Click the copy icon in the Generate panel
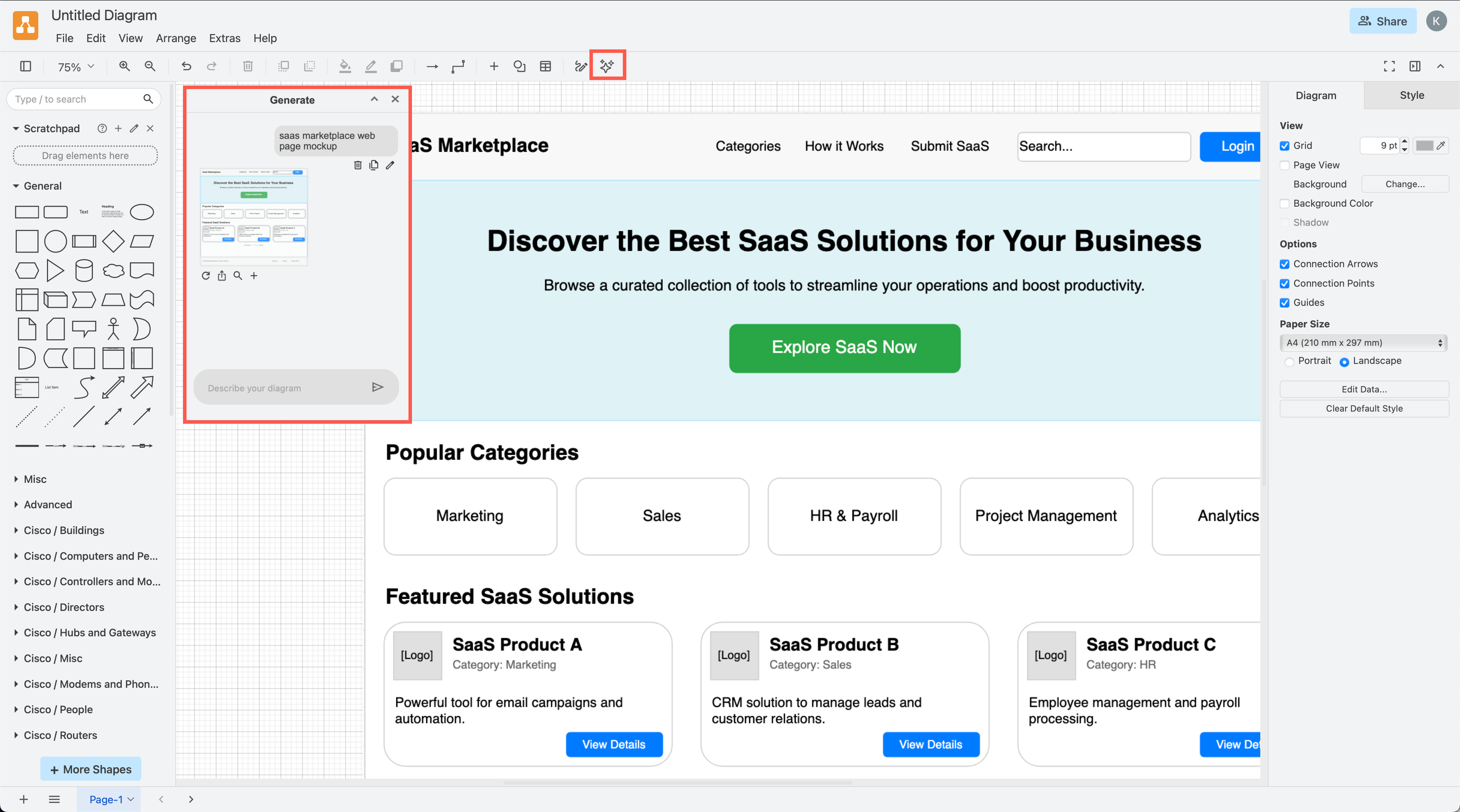Screen dimensions: 1460x812 [373, 165]
